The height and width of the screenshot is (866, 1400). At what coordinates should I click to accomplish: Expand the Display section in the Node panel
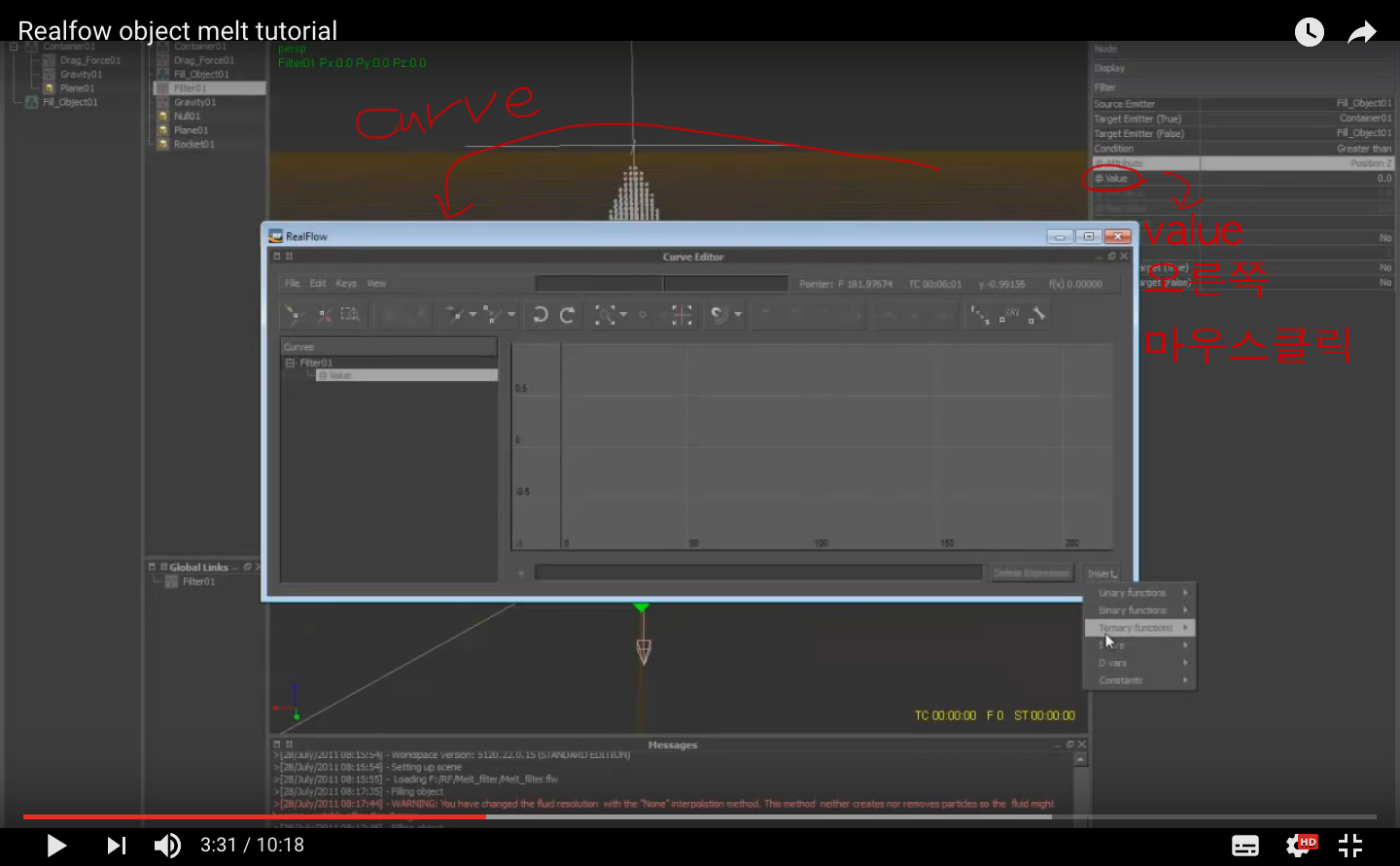(1109, 68)
